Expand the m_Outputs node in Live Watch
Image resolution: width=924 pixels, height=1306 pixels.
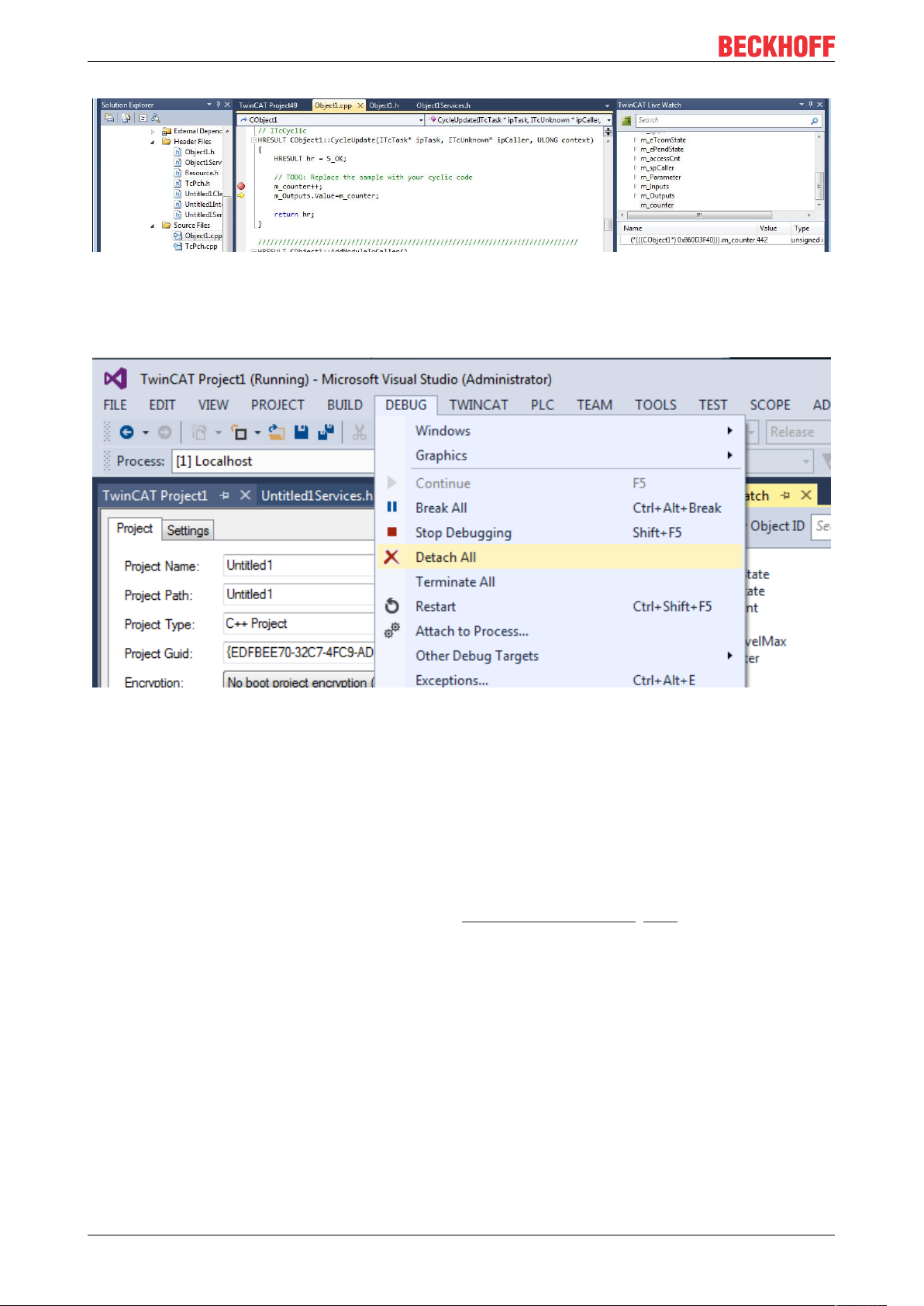click(635, 196)
